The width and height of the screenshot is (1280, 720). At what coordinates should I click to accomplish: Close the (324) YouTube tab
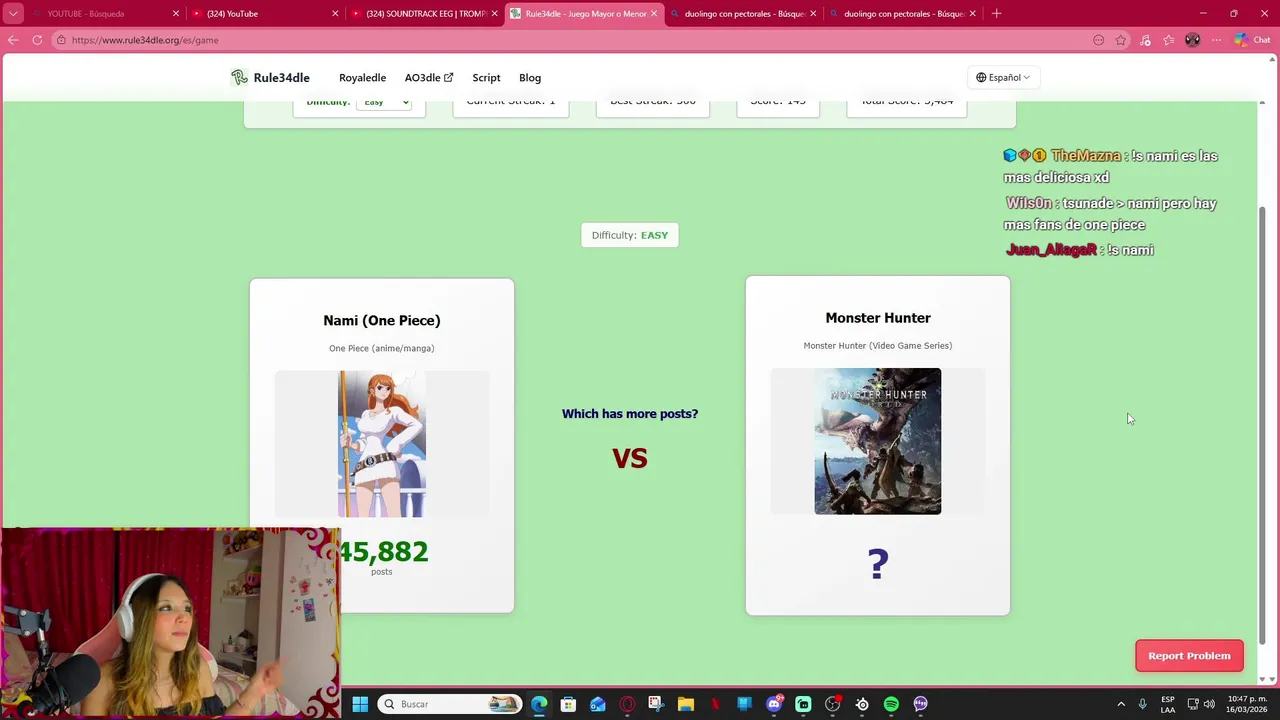335,14
